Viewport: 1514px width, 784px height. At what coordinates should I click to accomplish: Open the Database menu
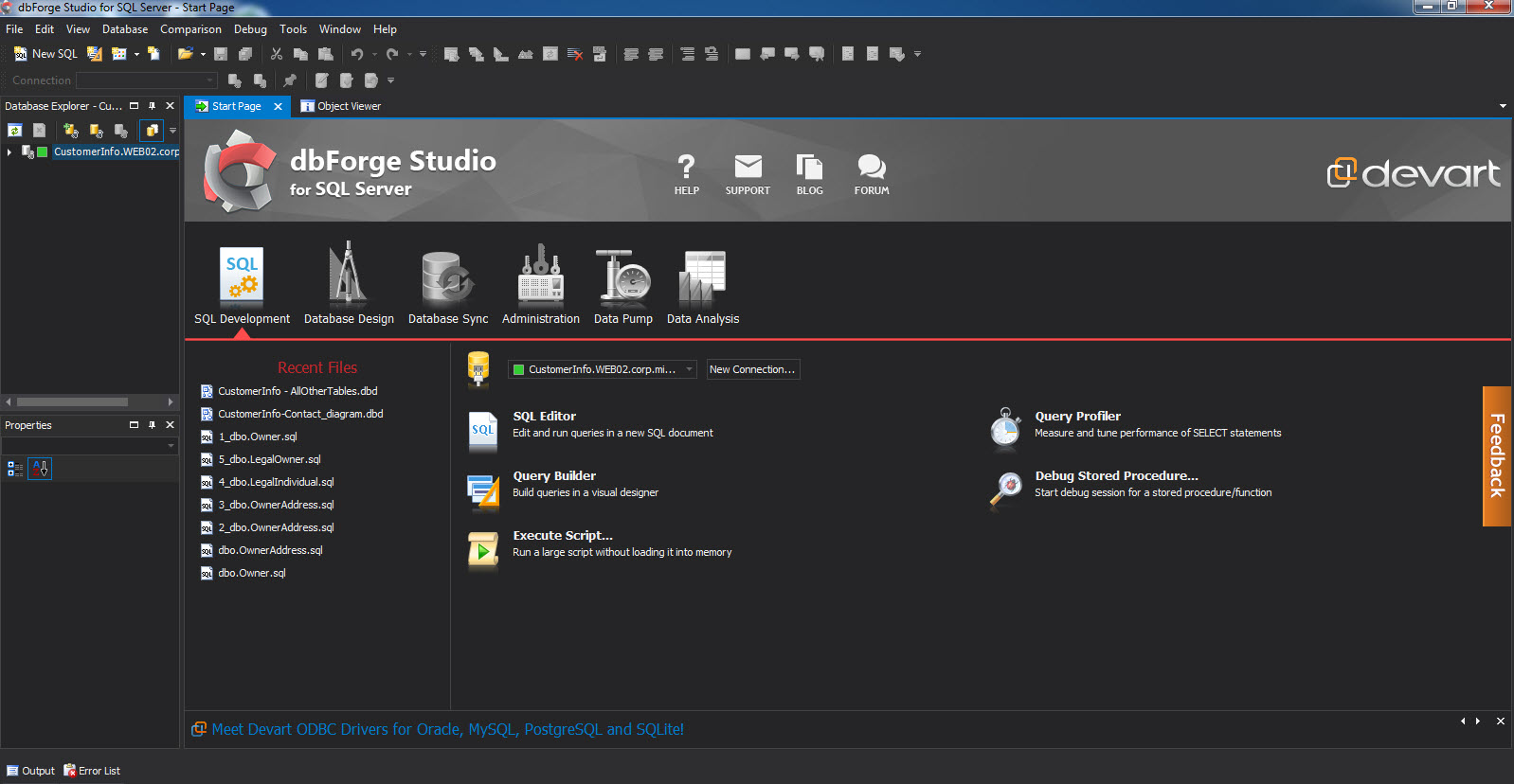125,29
